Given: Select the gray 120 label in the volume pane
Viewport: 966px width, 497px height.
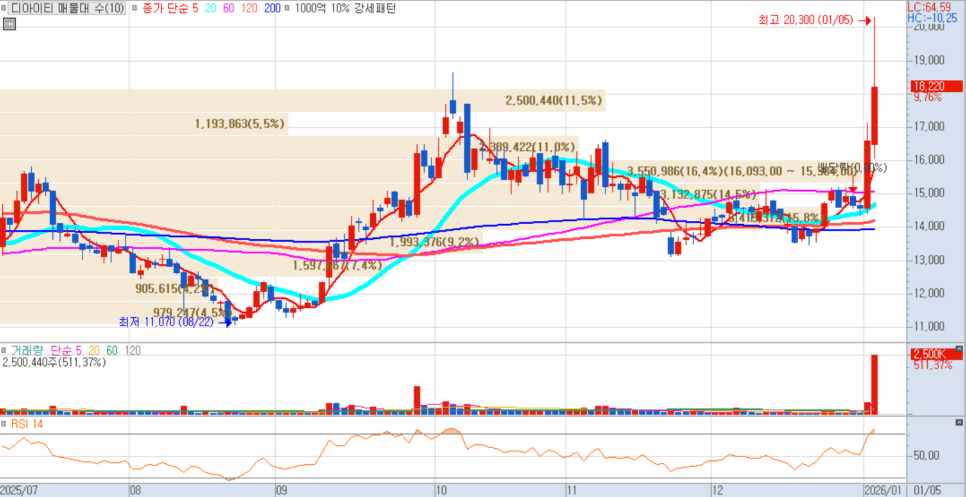Looking at the screenshot, I should pos(132,350).
